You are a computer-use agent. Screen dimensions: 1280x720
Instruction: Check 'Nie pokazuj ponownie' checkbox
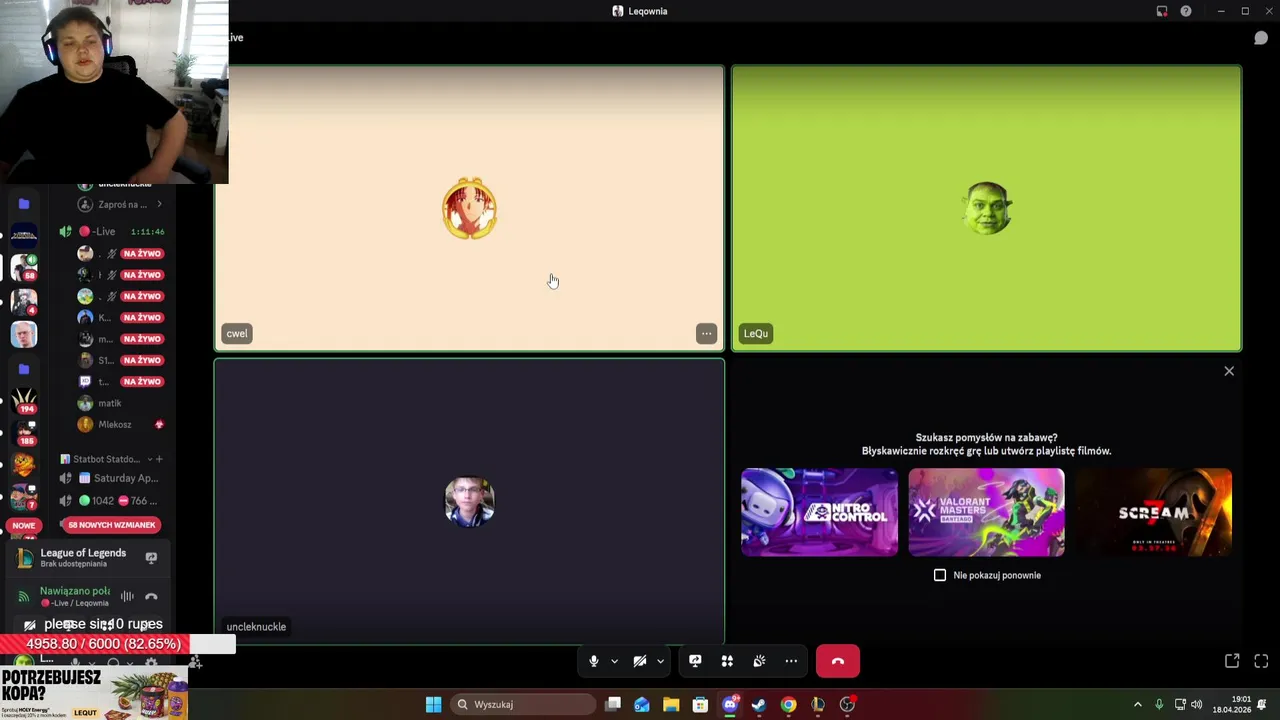pos(940,575)
